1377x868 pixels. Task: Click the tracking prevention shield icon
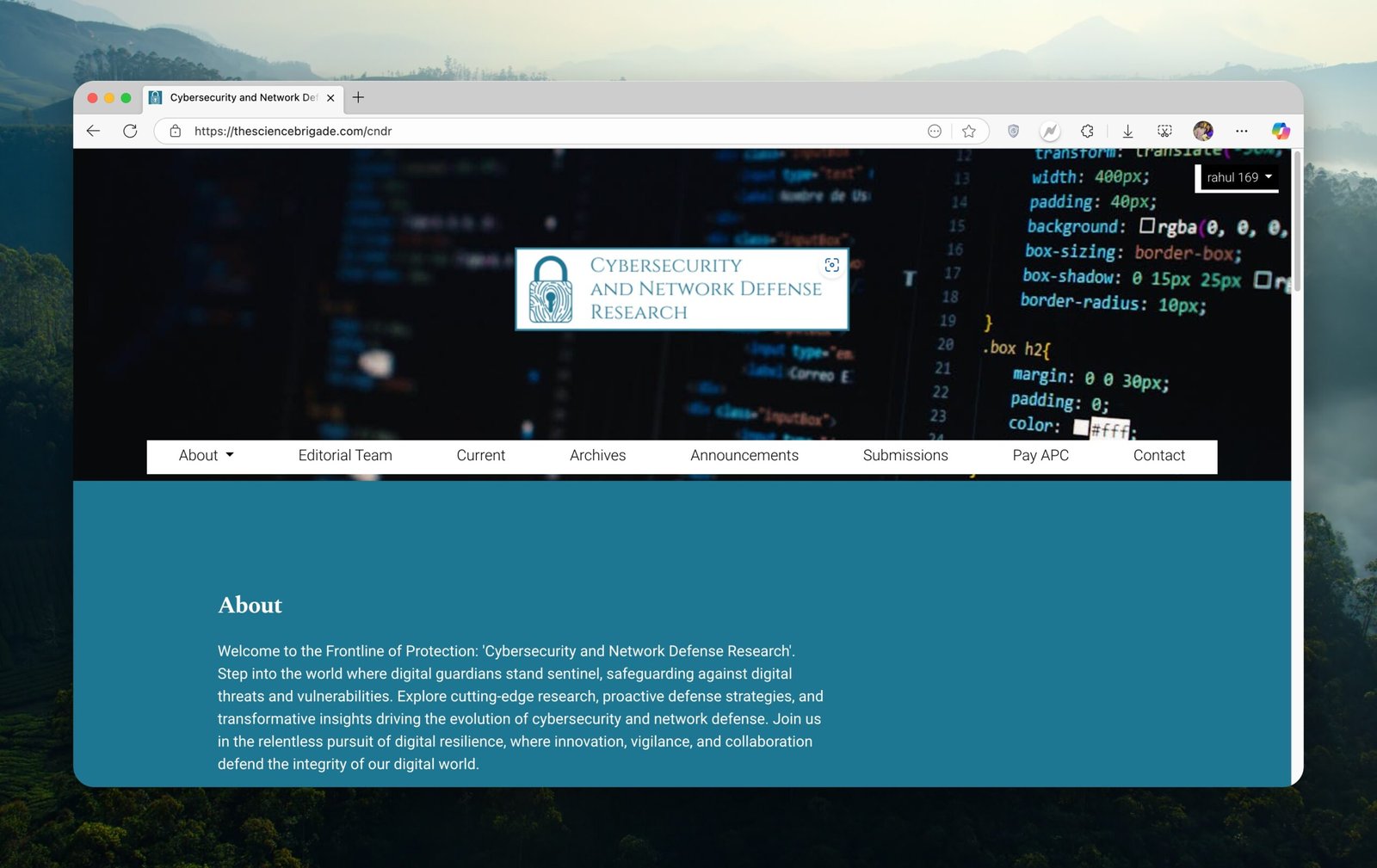coord(1013,131)
